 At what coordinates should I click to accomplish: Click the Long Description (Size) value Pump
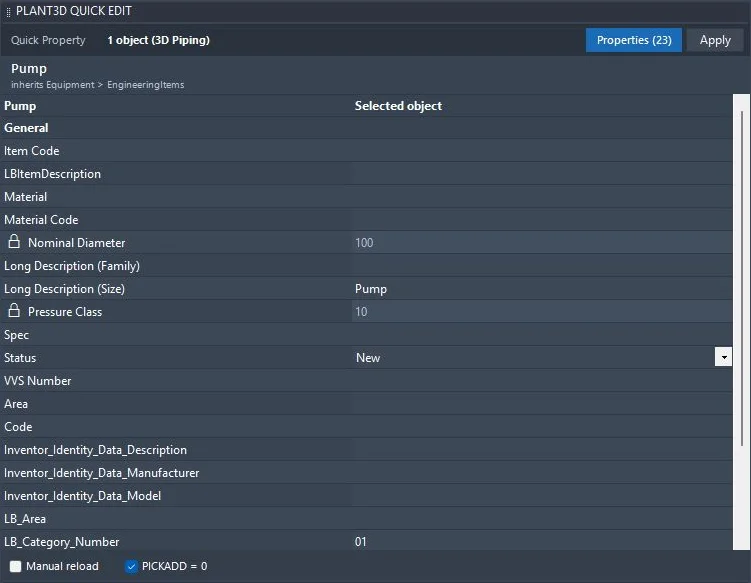(542, 289)
